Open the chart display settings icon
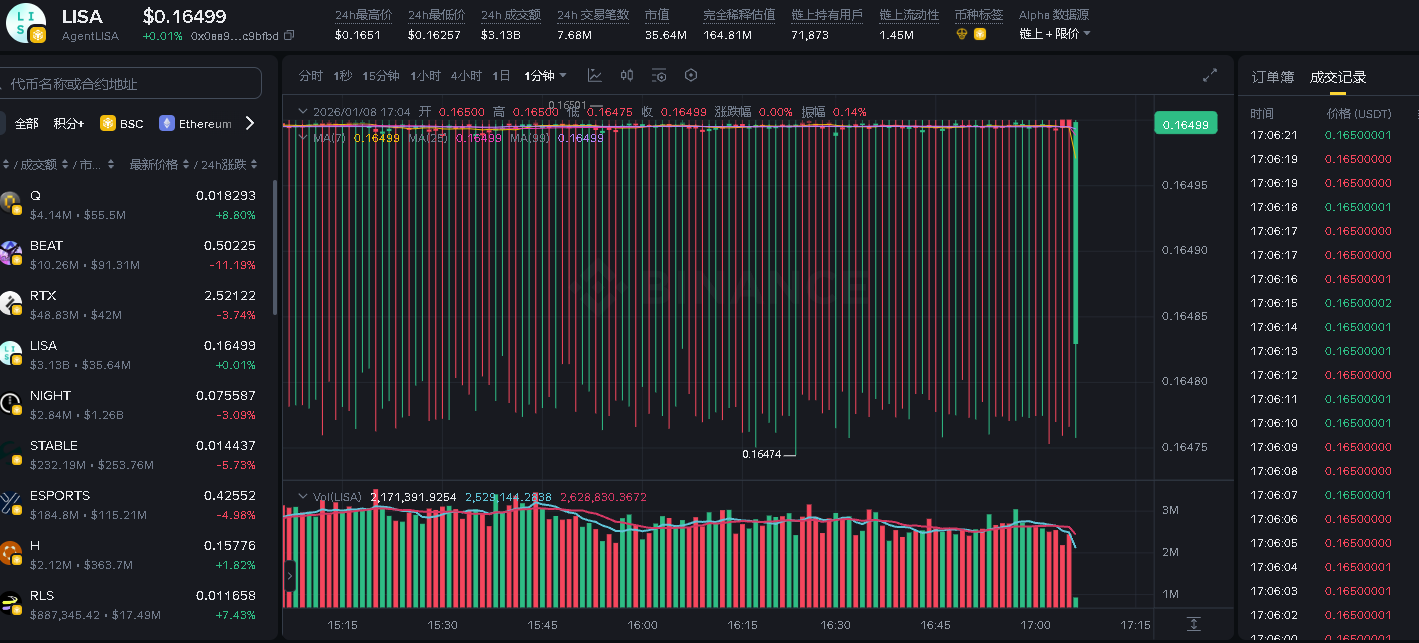Viewport: 1419px width, 643px height. click(659, 76)
